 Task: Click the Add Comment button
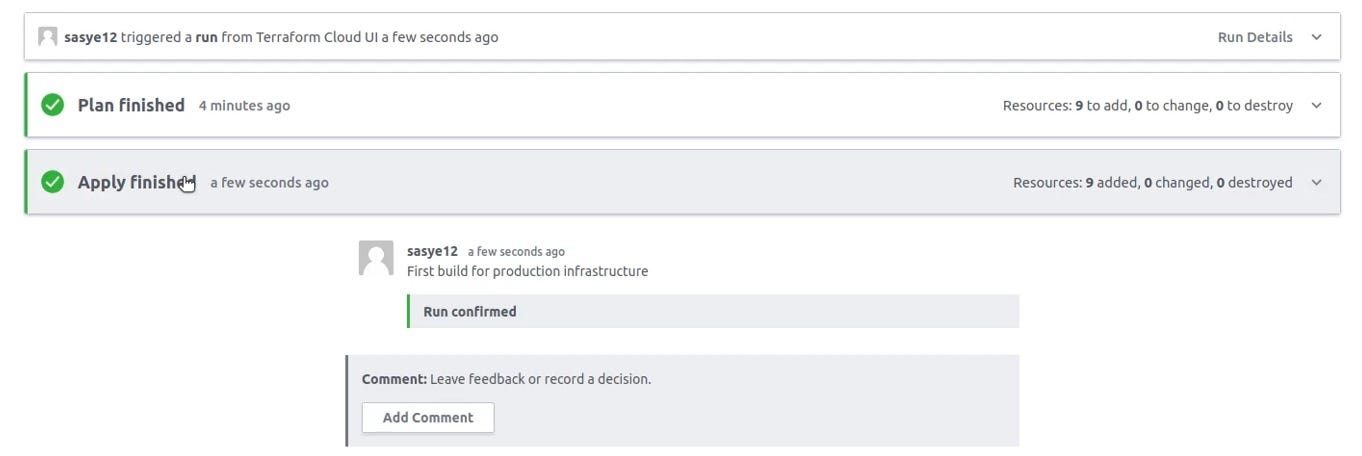click(428, 417)
